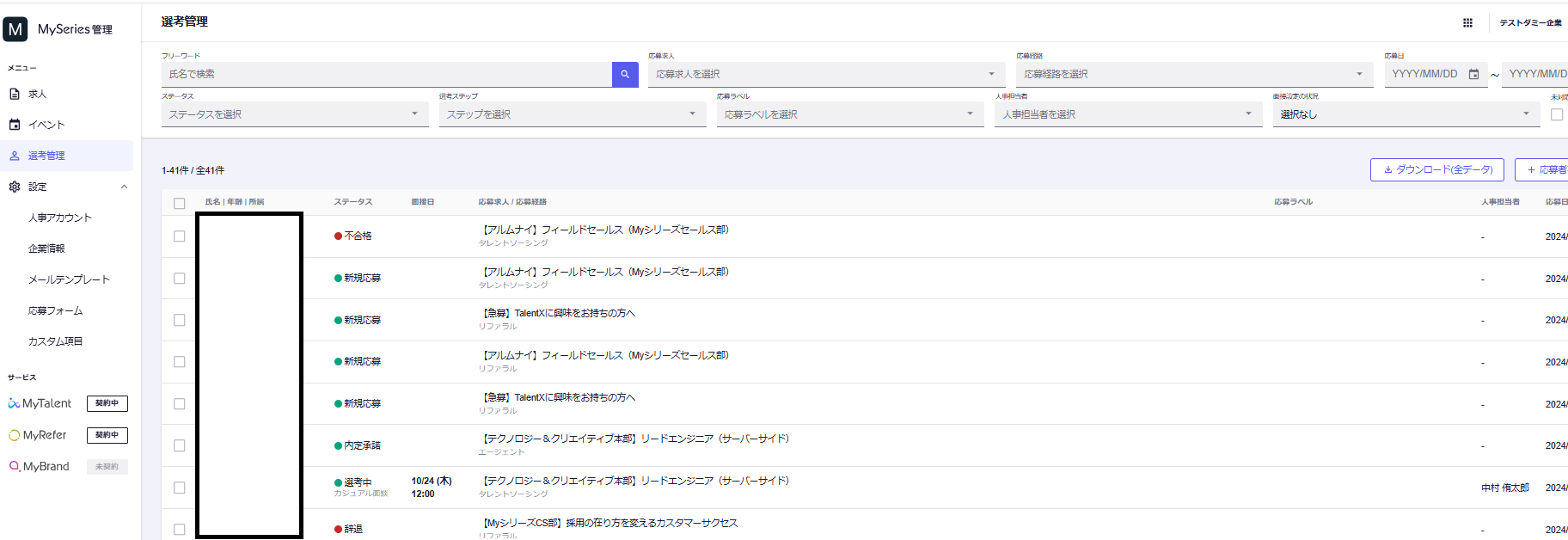Open the ステータスを選択 dropdown
1568x540 pixels.
tap(294, 114)
